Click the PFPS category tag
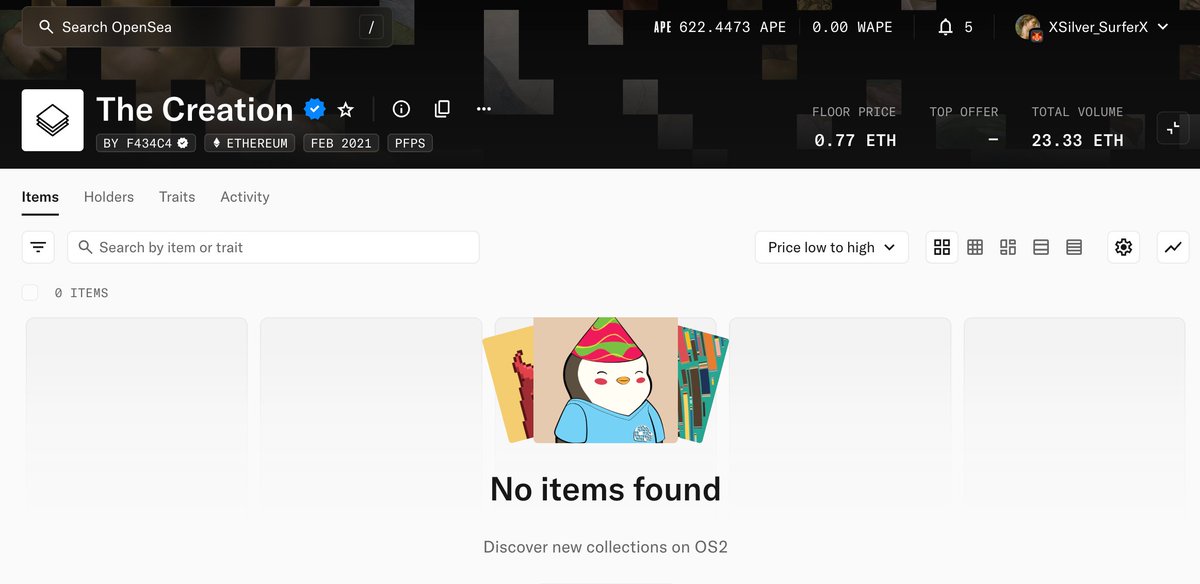 point(409,143)
